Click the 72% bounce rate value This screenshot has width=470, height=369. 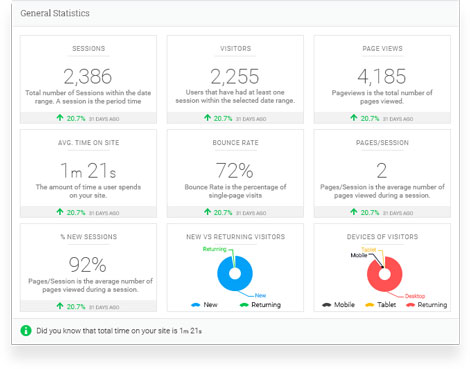coord(235,171)
